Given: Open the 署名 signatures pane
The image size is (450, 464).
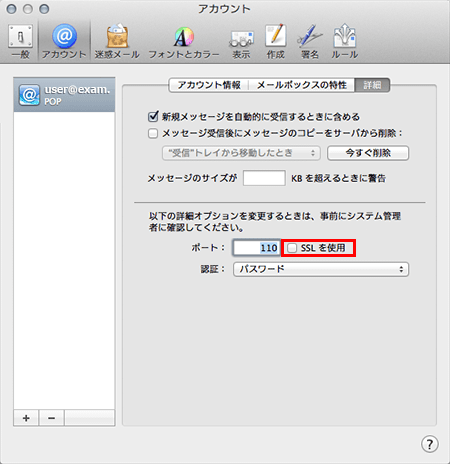Looking at the screenshot, I should pyautogui.click(x=310, y=41).
